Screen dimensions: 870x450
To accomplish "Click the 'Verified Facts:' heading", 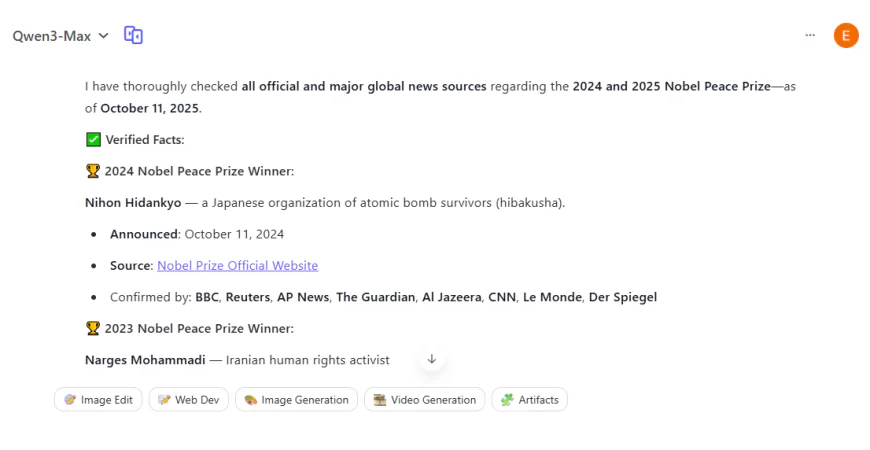I will point(145,140).
